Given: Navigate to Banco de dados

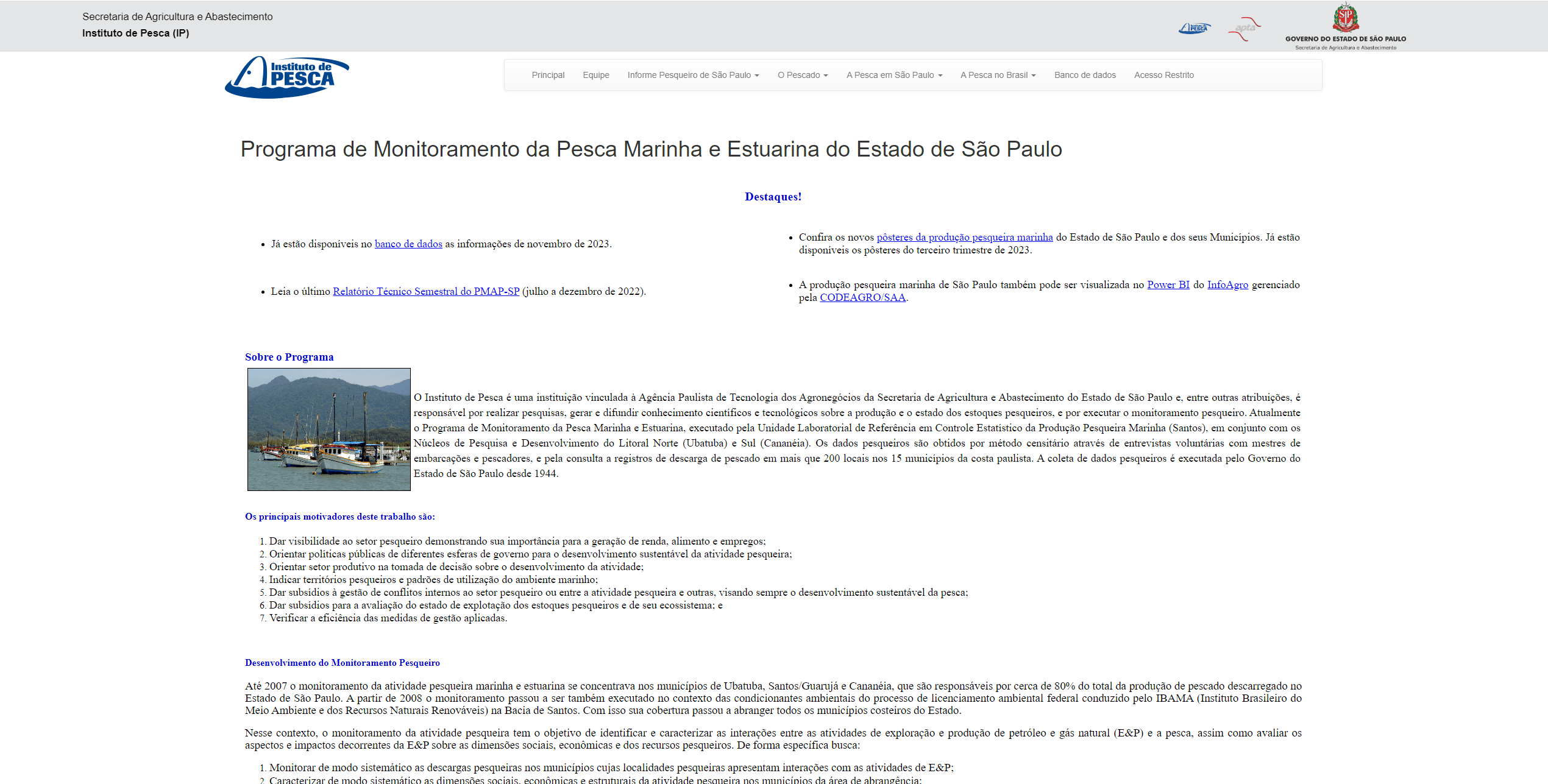Looking at the screenshot, I should [x=1085, y=75].
